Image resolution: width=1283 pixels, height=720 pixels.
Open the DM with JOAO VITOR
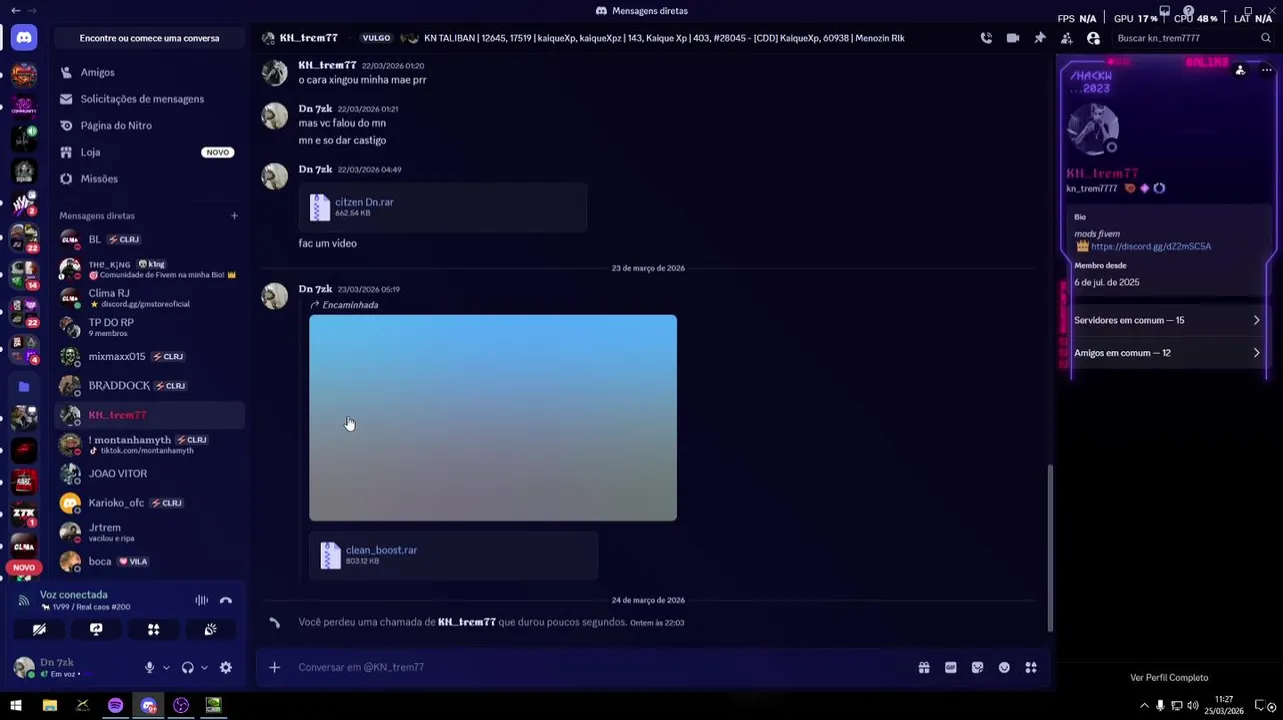149,473
